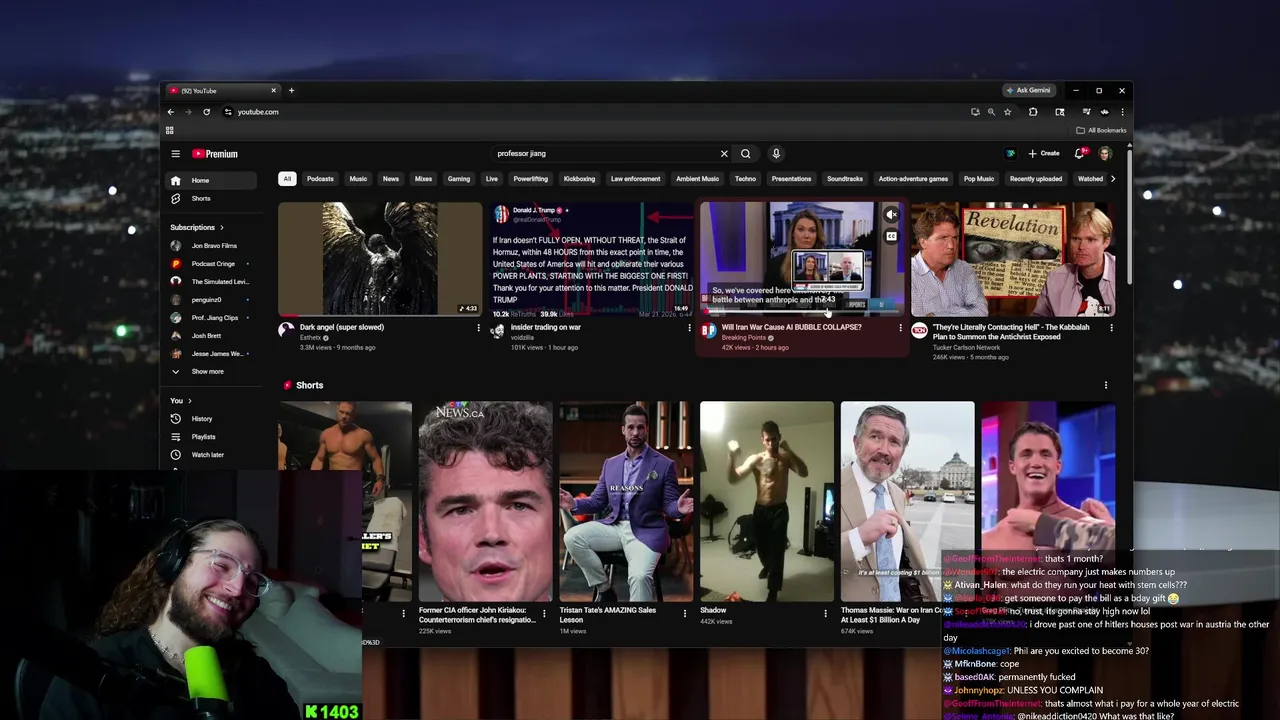Show more filter chips with right arrow
This screenshot has height=720, width=1280.
click(1113, 179)
